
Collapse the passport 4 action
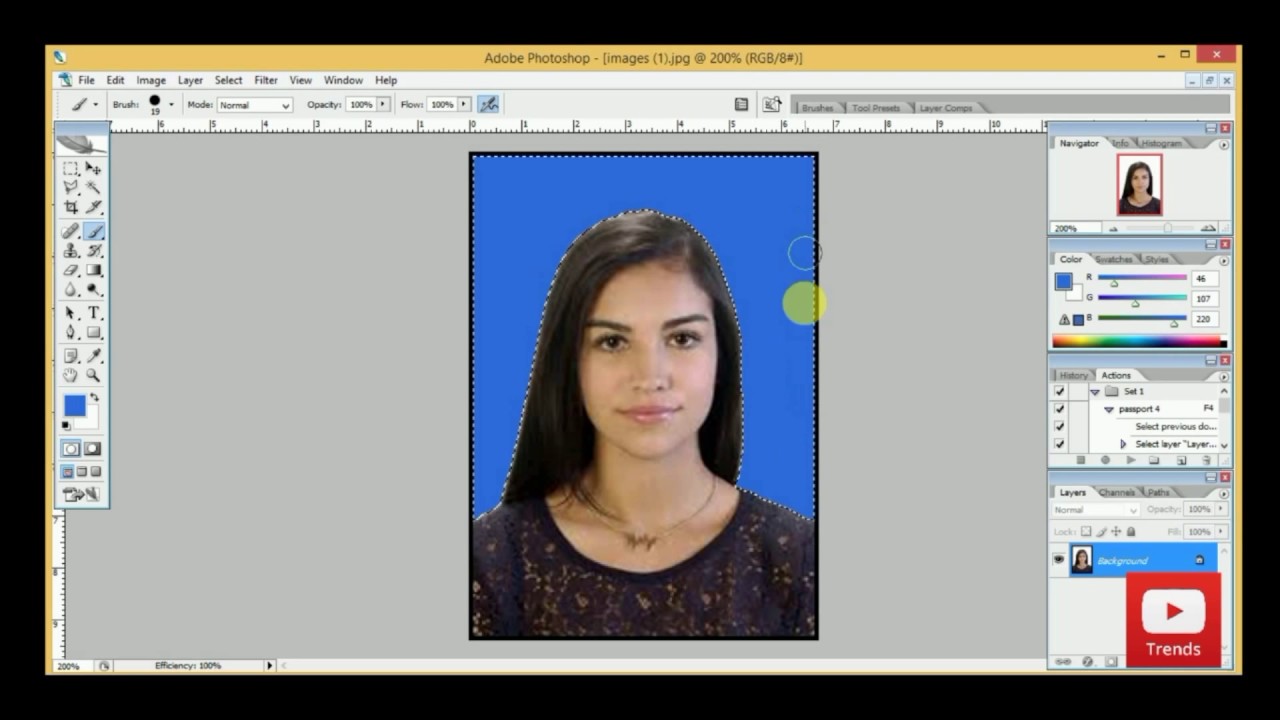1109,410
